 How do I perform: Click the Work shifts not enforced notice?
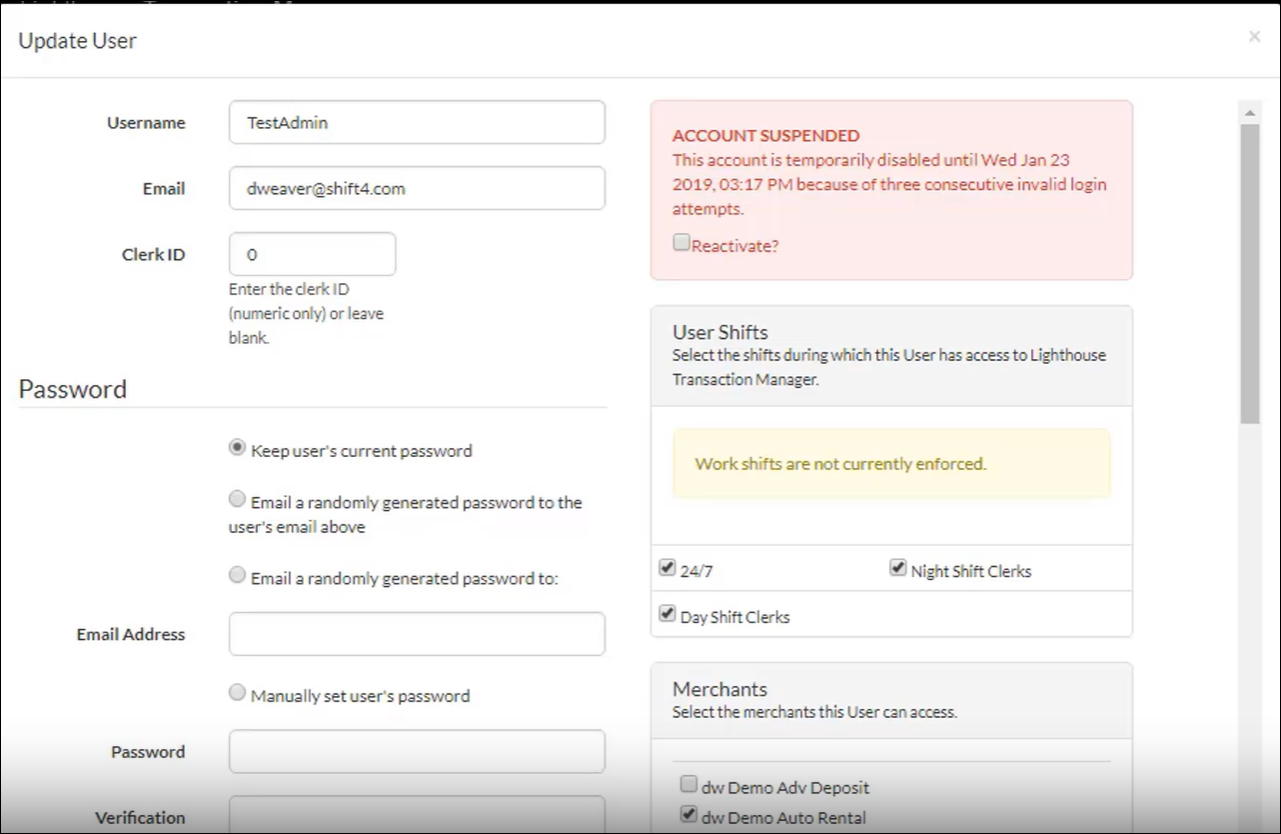coord(891,464)
